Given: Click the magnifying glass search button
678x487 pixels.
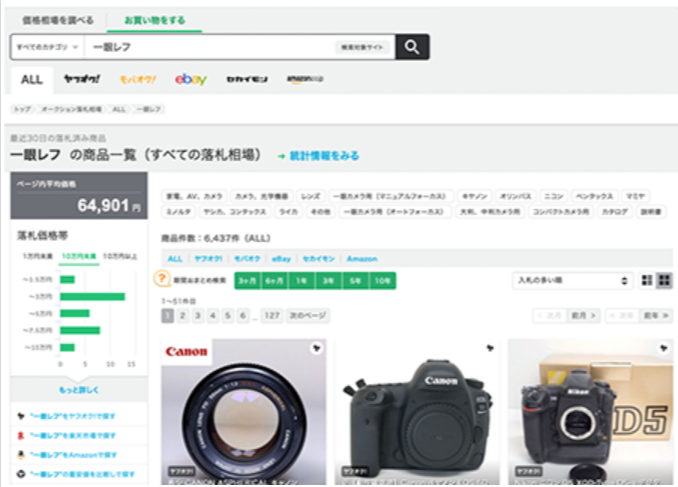Looking at the screenshot, I should (x=411, y=47).
